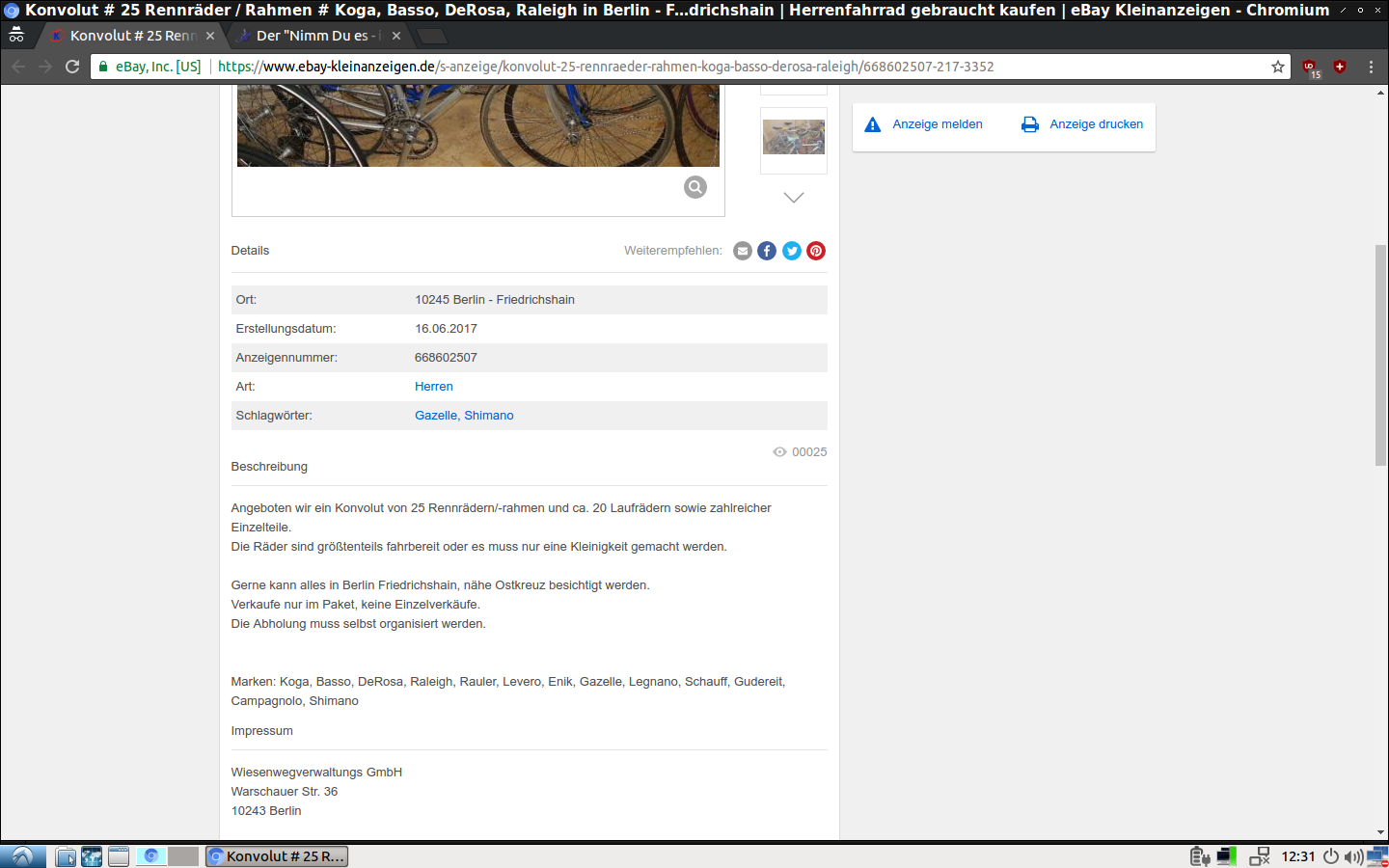Click the green lock security icon
1389x868 pixels.
click(103, 67)
